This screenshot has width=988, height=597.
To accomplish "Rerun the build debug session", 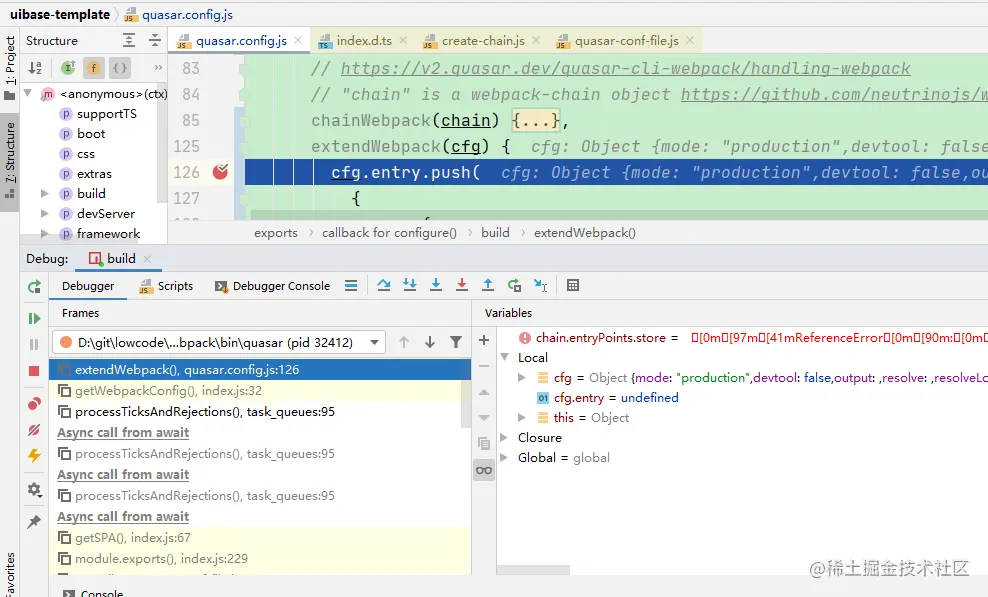I will [x=34, y=287].
